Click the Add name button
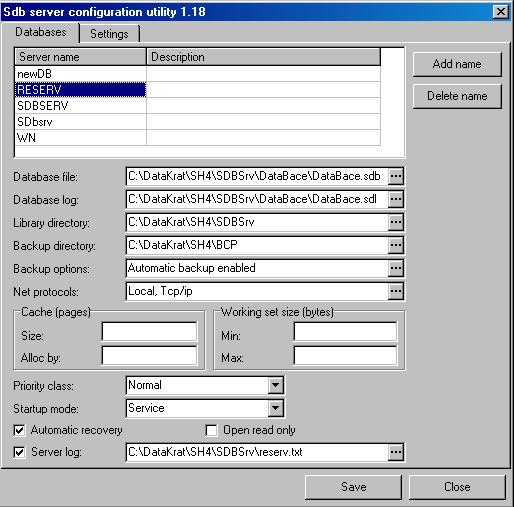 coord(457,64)
